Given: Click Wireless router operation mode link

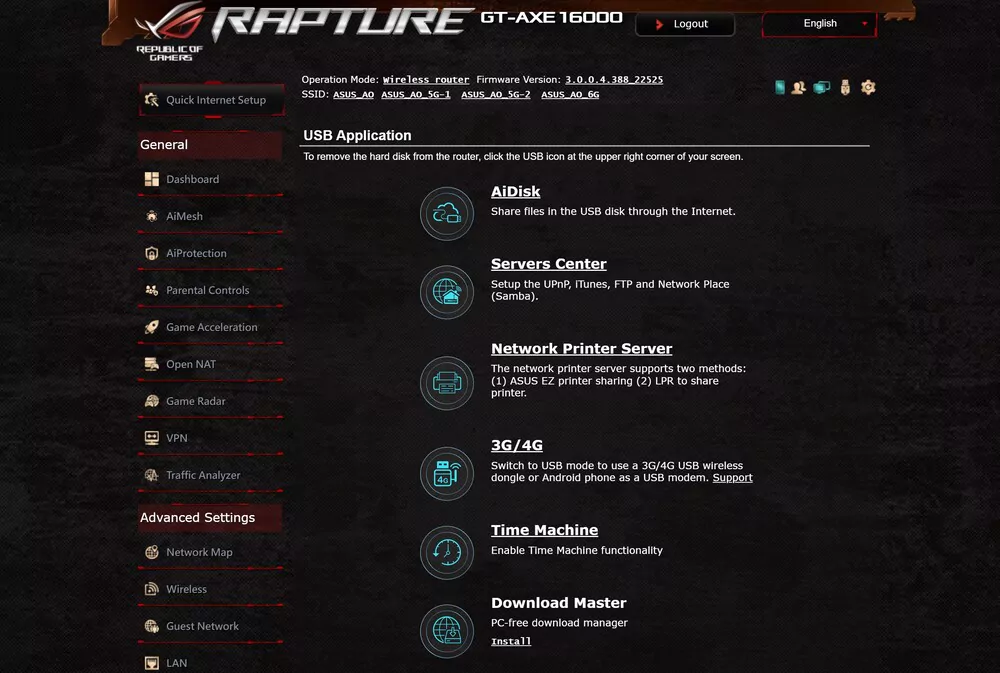Looking at the screenshot, I should coord(425,80).
